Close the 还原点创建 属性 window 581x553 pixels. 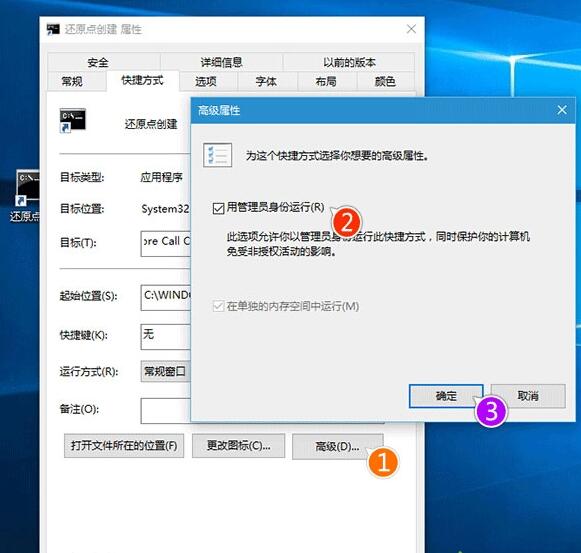click(x=411, y=29)
